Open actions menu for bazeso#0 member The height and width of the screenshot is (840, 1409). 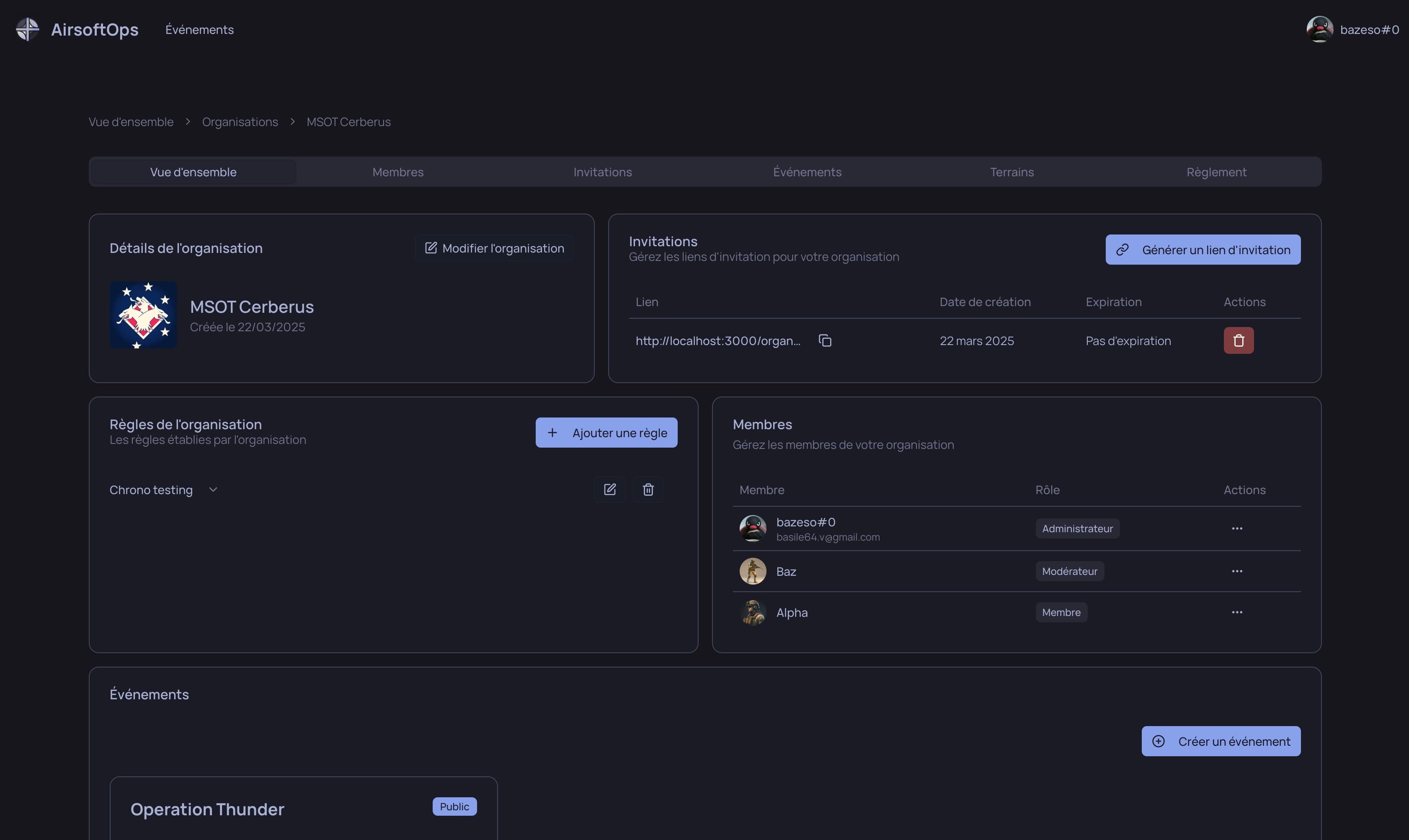point(1236,528)
